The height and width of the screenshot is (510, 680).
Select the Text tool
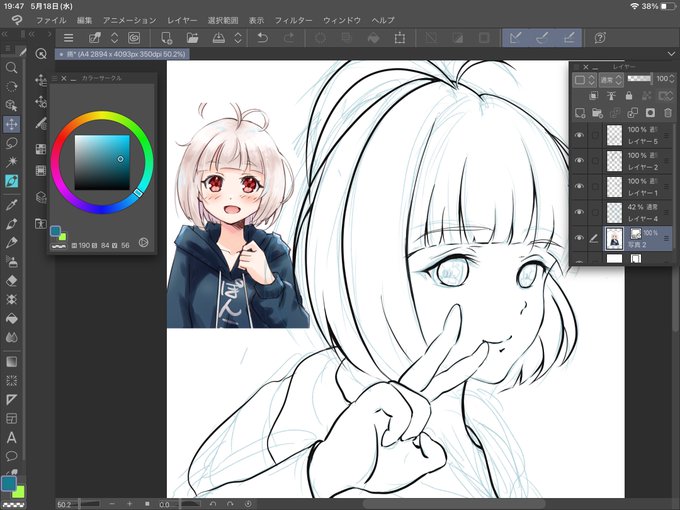[x=11, y=437]
